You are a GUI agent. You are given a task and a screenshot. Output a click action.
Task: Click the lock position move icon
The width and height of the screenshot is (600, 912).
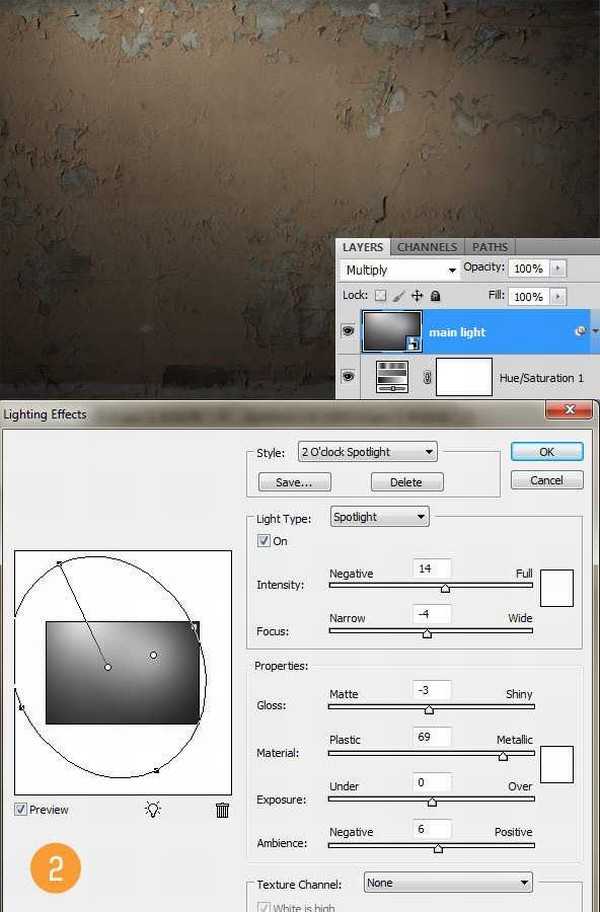(x=416, y=296)
